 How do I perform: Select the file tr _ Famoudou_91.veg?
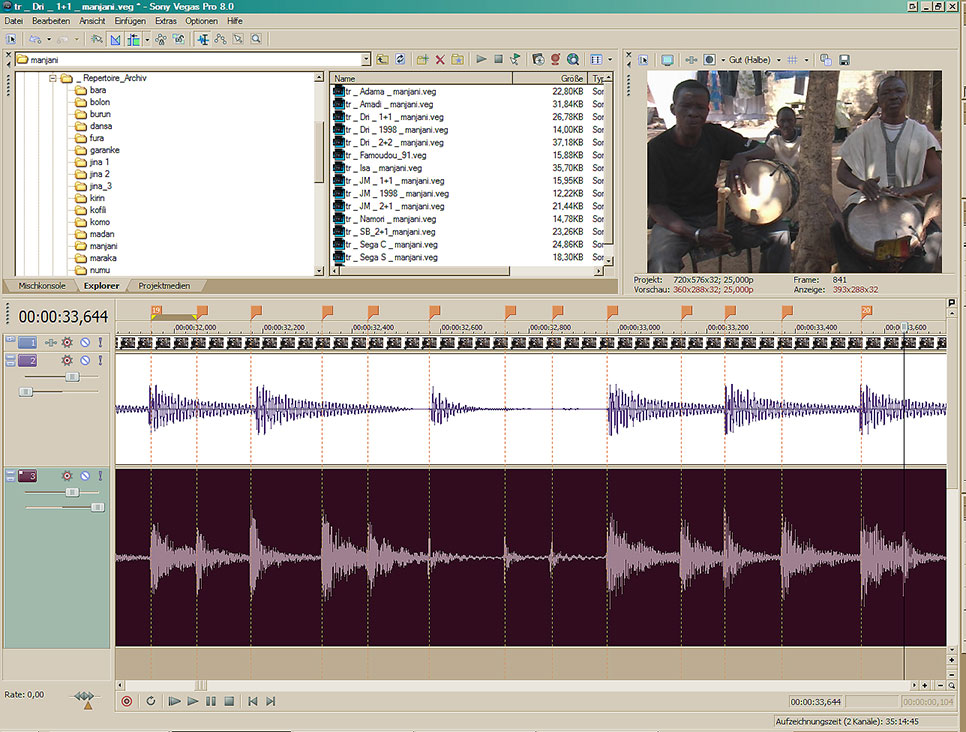pos(386,155)
